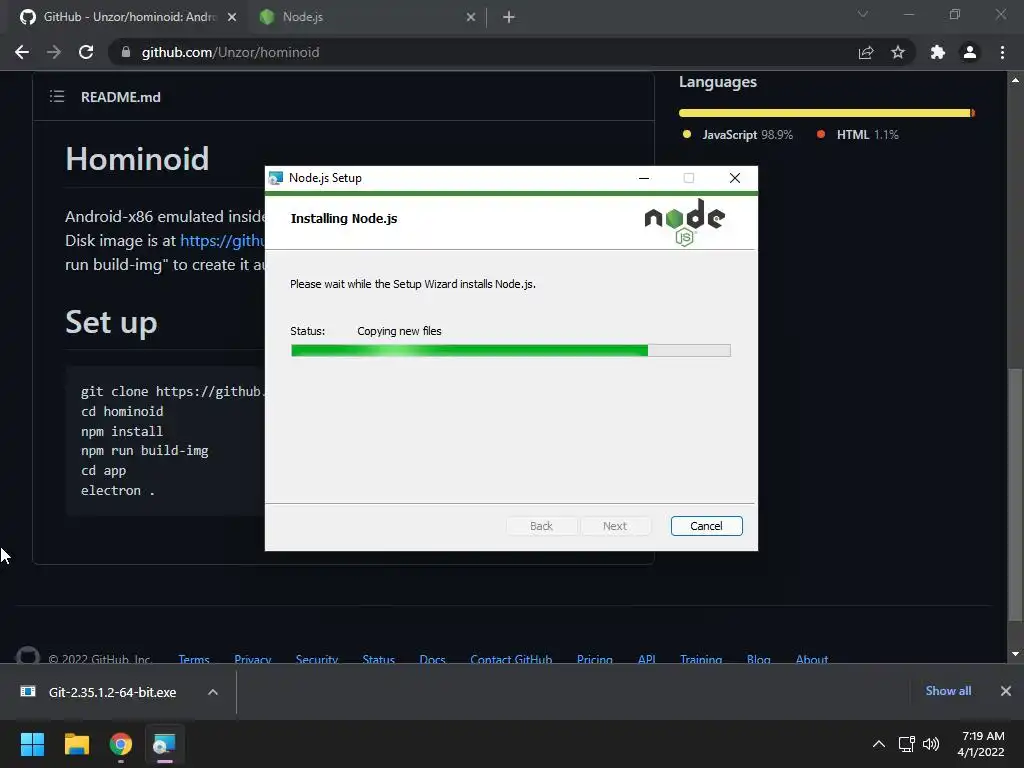
Task: Click the Chrome forward arrow
Action: [54, 52]
